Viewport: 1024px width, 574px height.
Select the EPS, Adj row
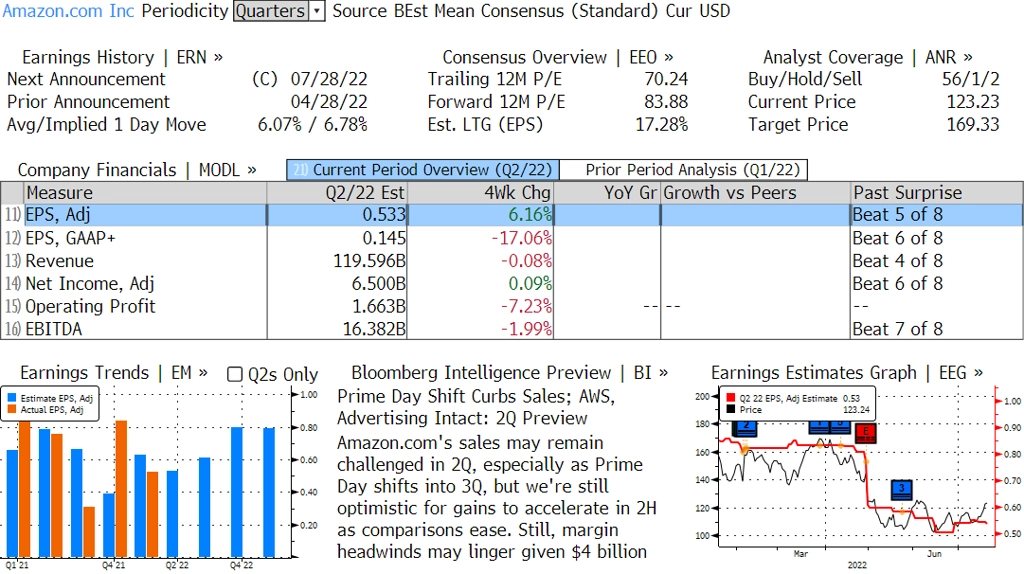[x=512, y=215]
